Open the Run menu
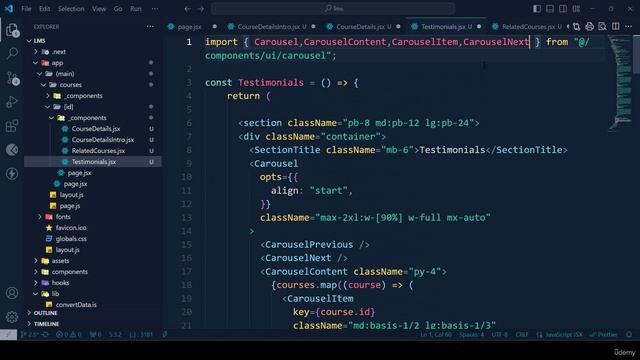Image resolution: width=640 pixels, height=360 pixels. coord(136,9)
